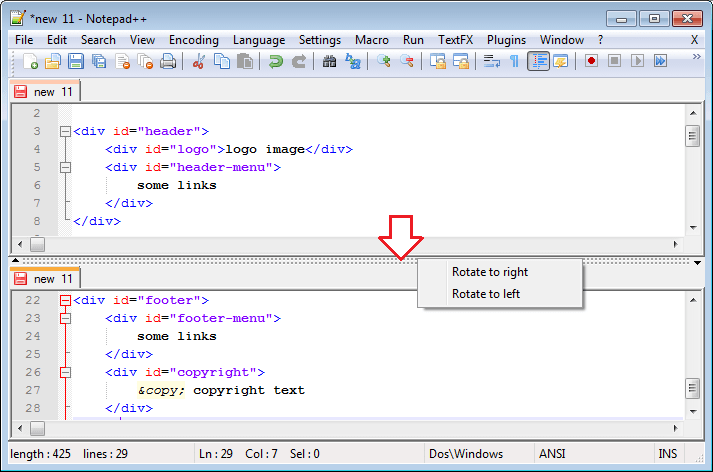
Task: Collapse the div id="footer" fold marker
Action: point(65,300)
